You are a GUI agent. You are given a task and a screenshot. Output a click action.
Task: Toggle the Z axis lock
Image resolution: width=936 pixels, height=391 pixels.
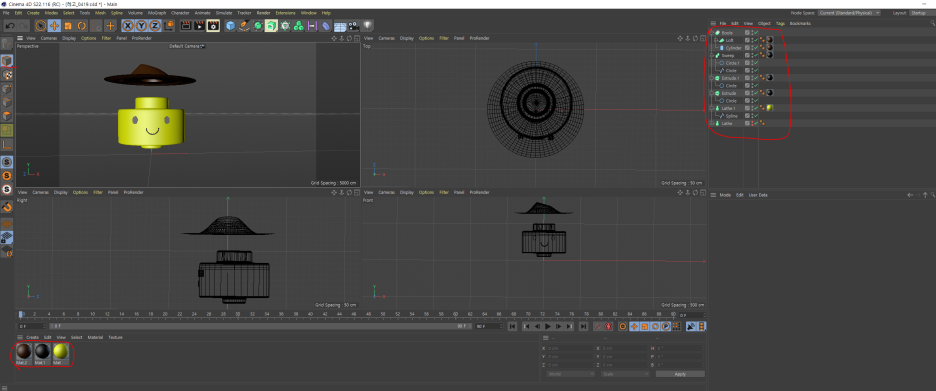click(x=155, y=26)
